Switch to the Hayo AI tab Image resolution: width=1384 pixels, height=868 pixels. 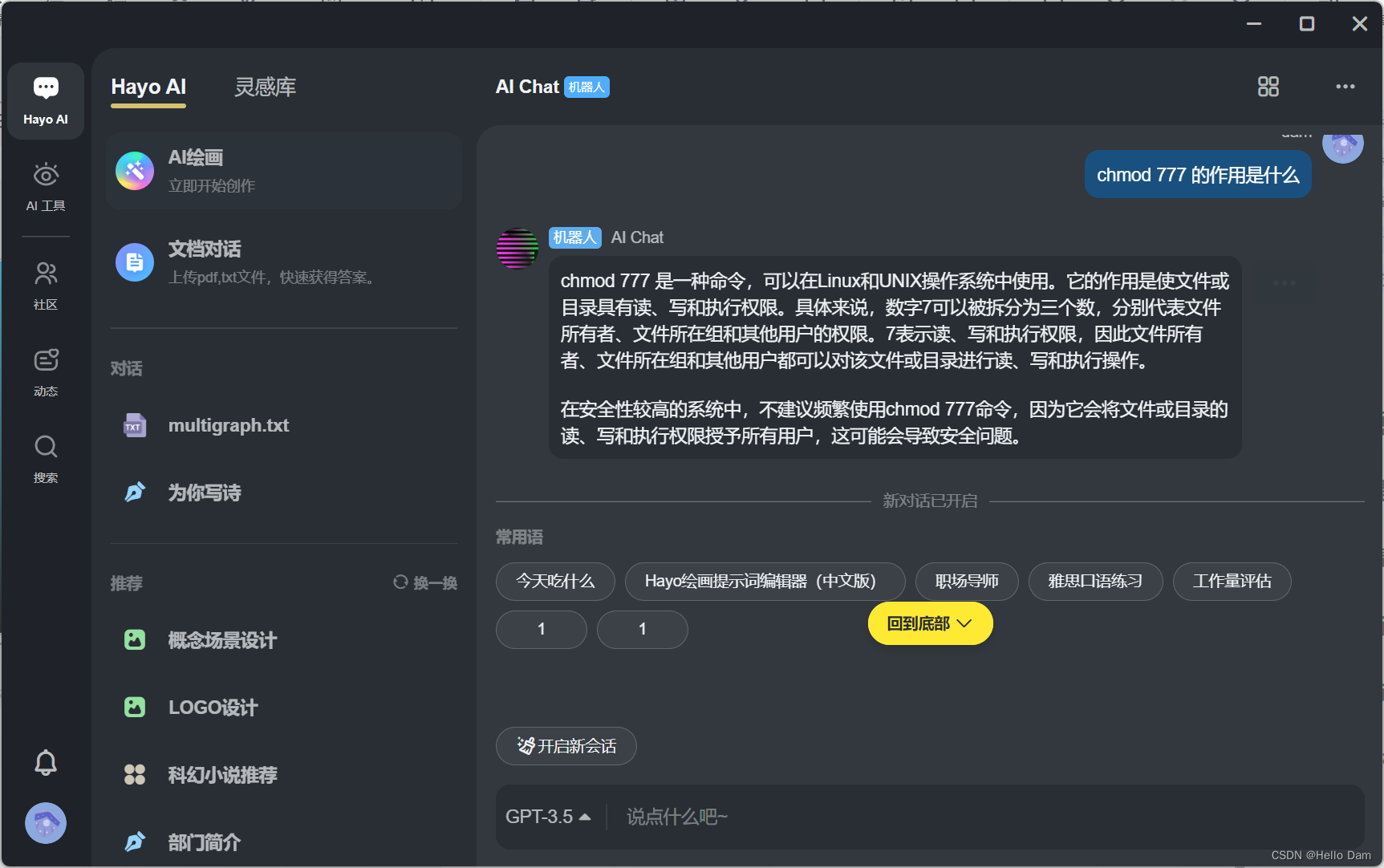point(148,87)
